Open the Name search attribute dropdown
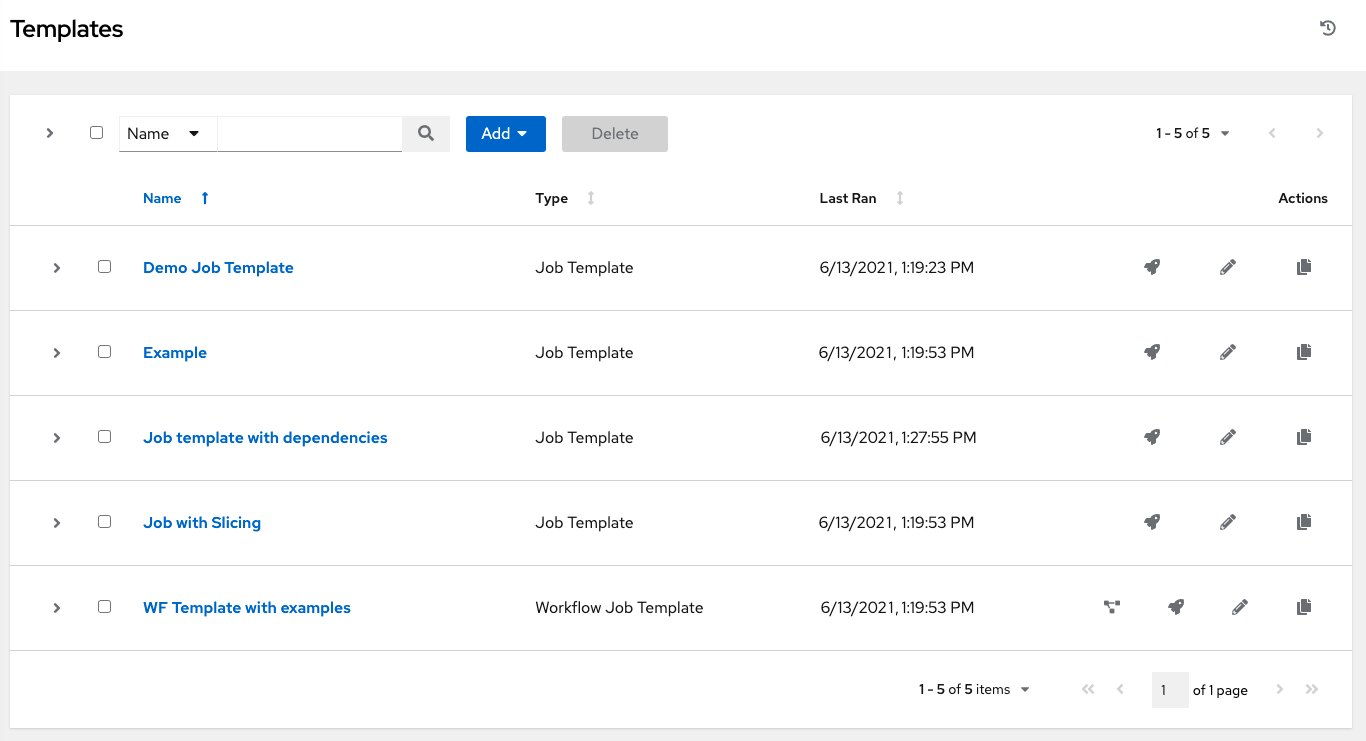The width and height of the screenshot is (1366, 741). tap(167, 133)
